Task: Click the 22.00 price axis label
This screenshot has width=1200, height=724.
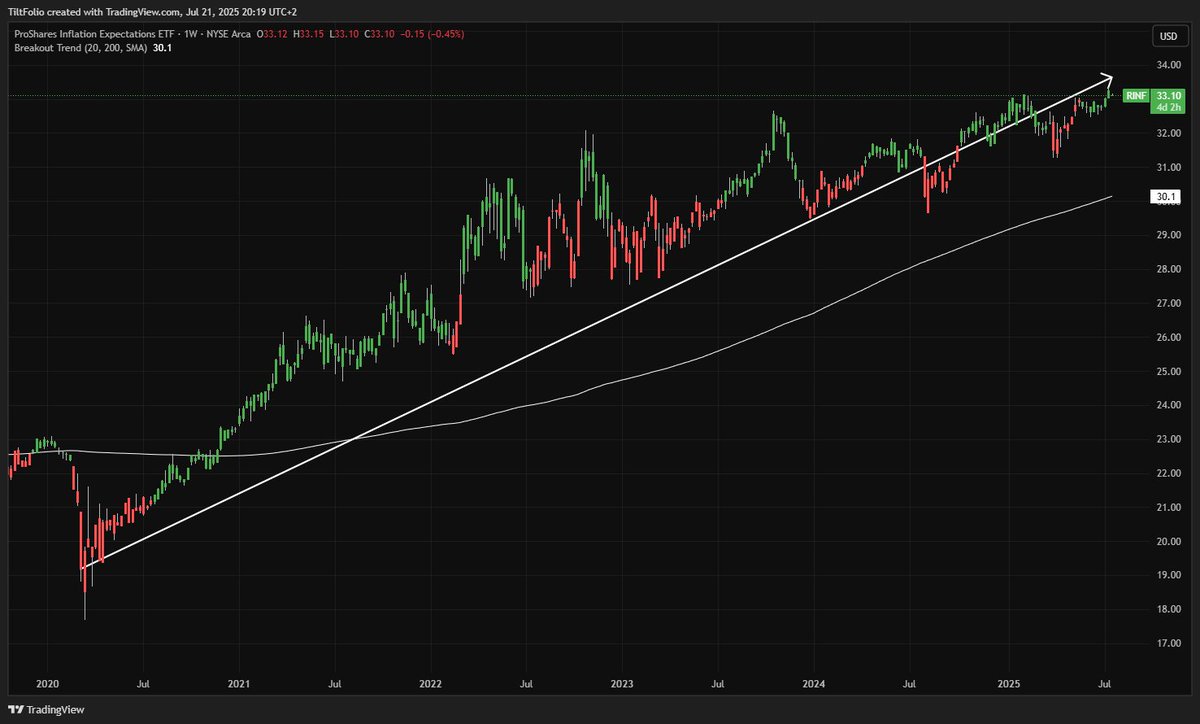Action: pyautogui.click(x=1171, y=474)
